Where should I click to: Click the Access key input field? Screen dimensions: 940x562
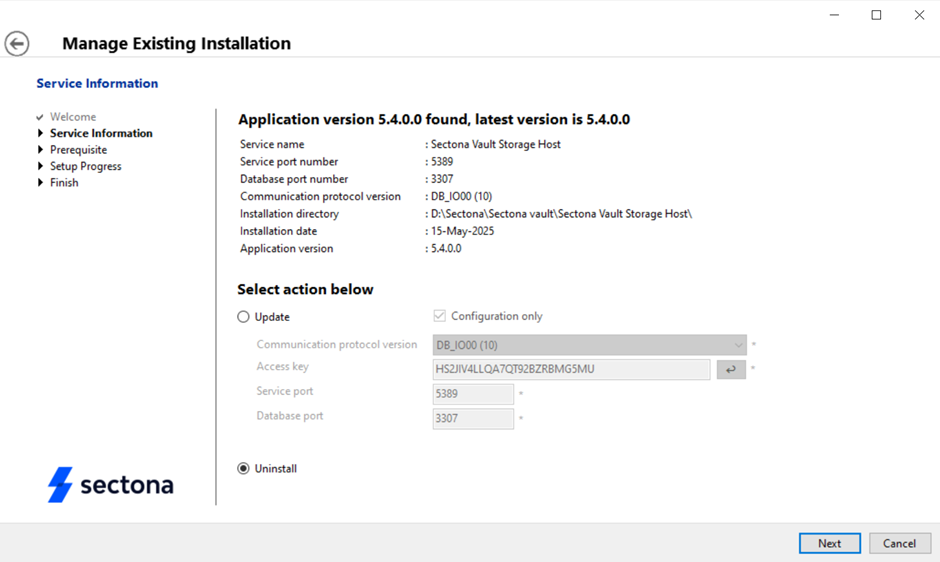[x=571, y=370]
